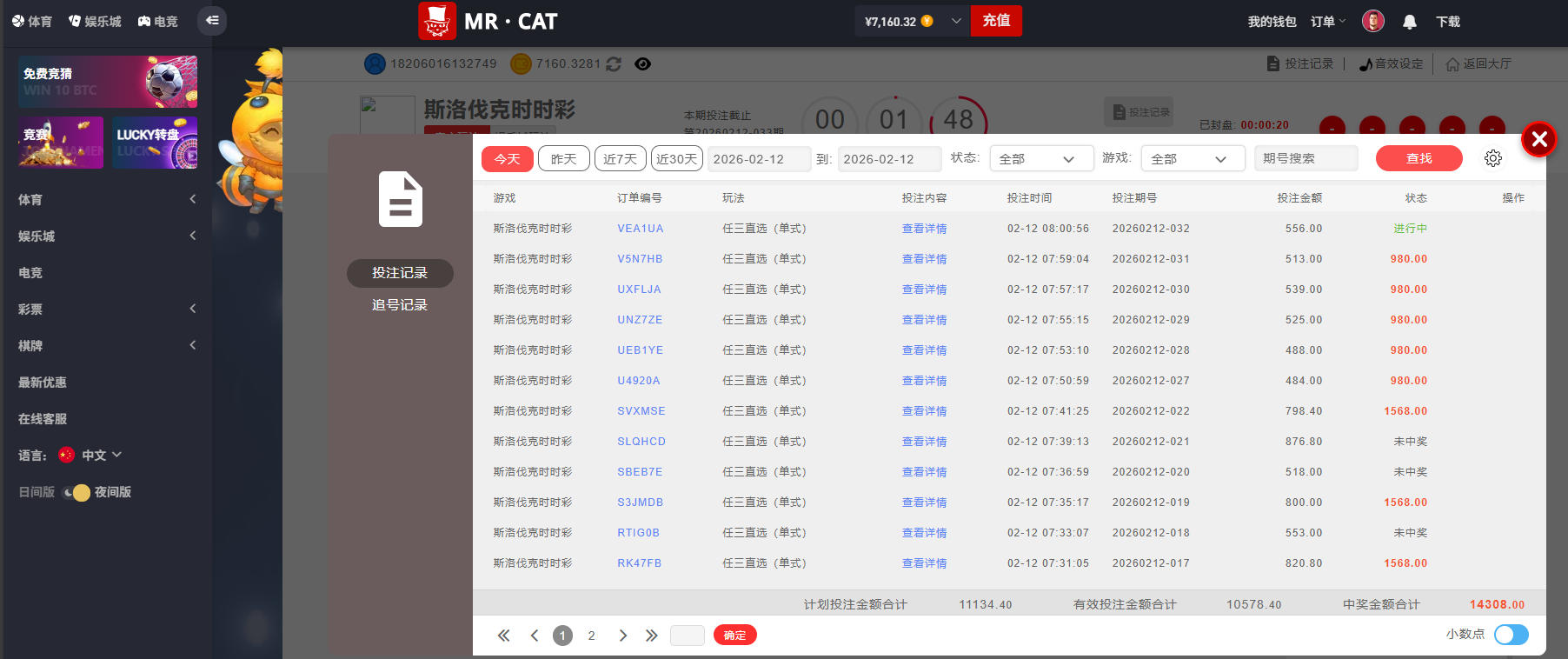The height and width of the screenshot is (659, 1568).
Task: Open 查看详情 for order VEA1UA
Action: point(924,229)
